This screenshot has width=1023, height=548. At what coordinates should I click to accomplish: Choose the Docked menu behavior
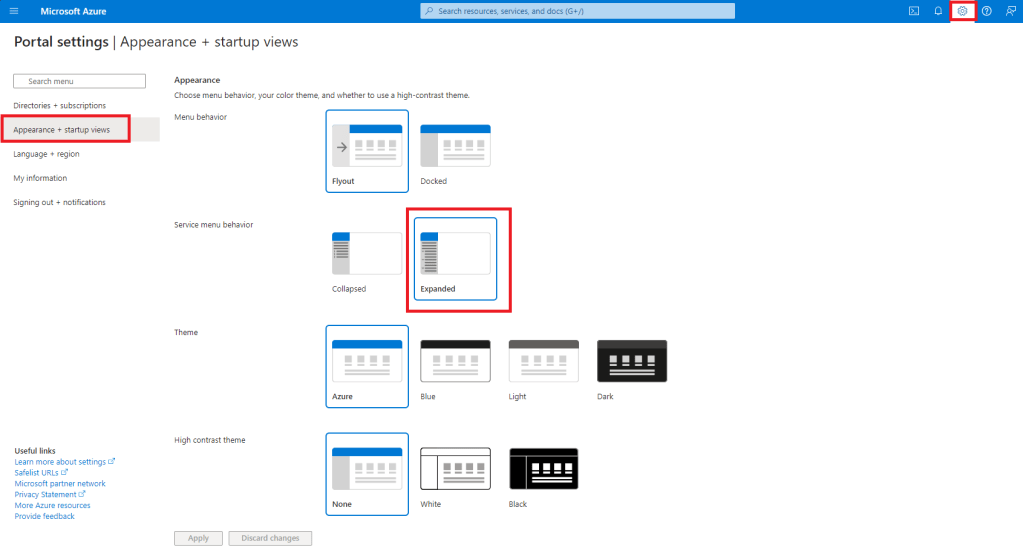tap(455, 150)
